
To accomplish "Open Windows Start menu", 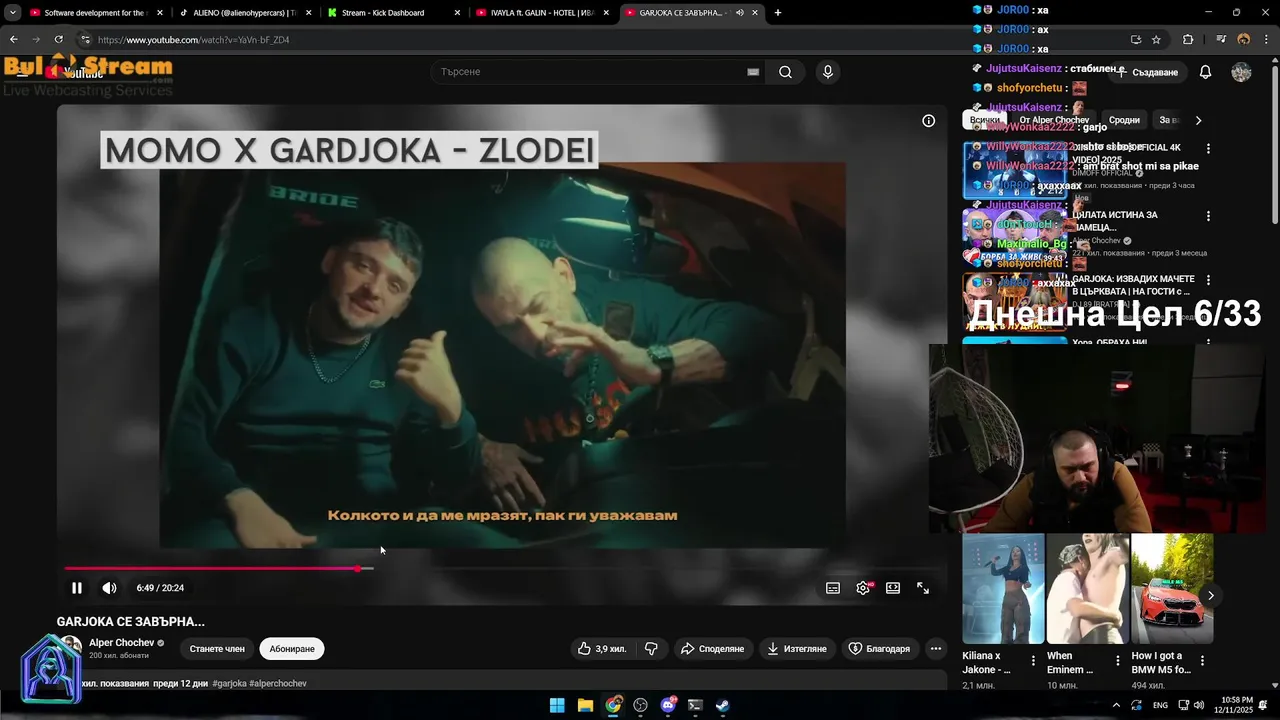I will click(x=557, y=705).
